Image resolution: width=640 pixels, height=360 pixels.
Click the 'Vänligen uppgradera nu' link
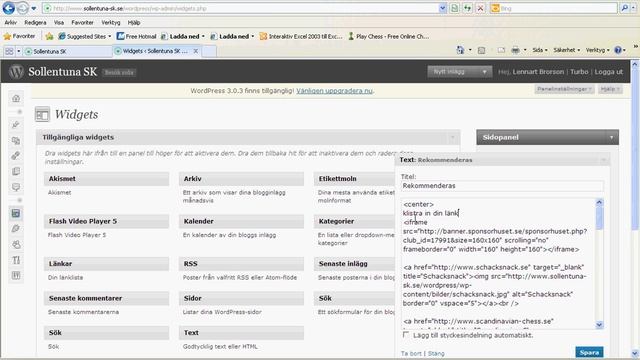334,91
